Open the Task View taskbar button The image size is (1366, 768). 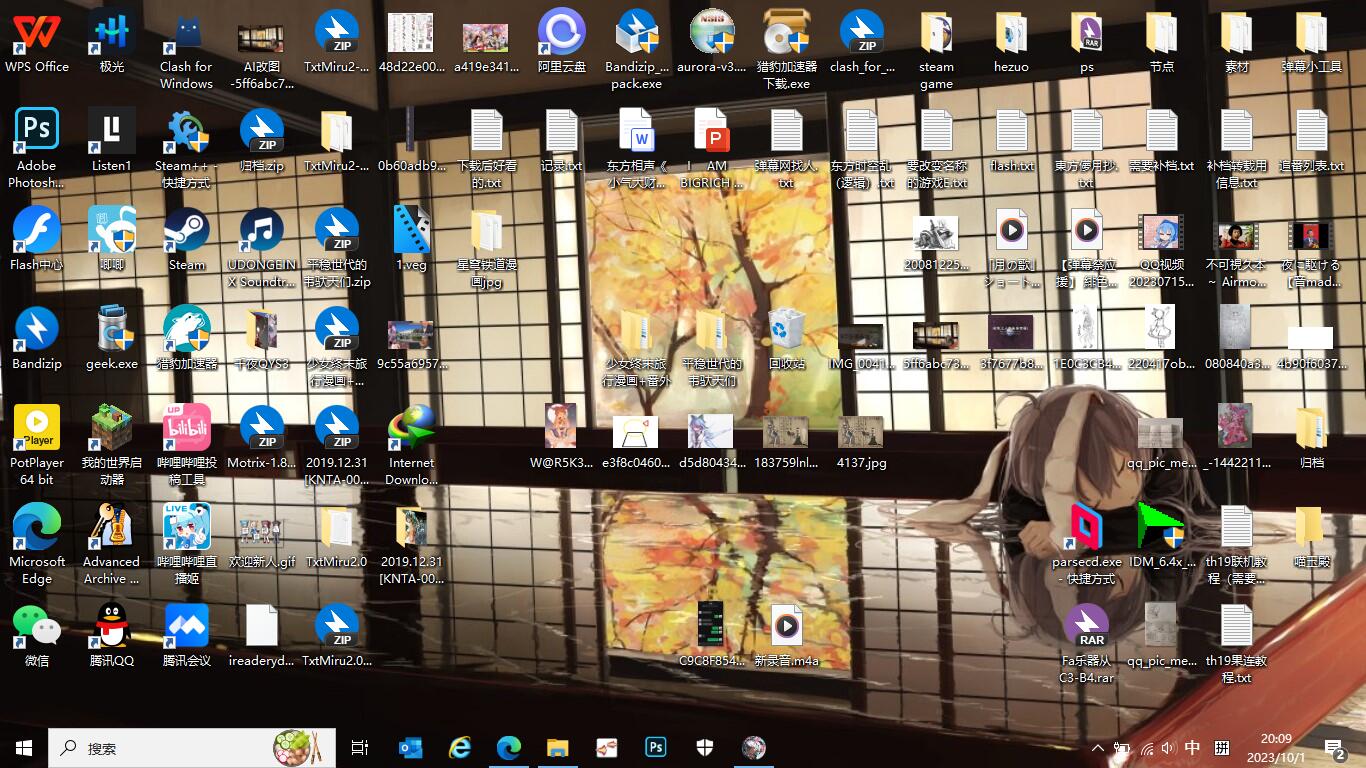pos(360,747)
